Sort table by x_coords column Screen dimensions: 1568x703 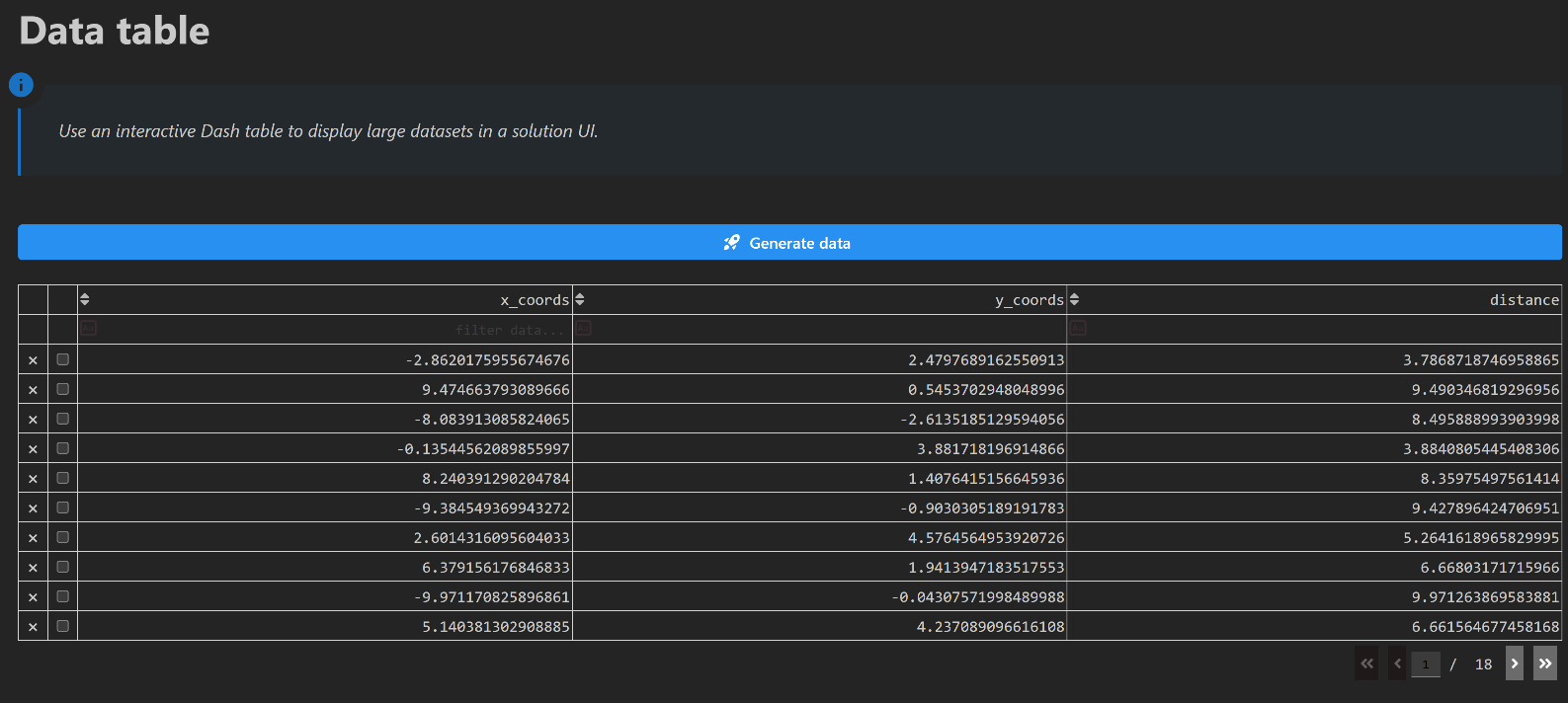(x=85, y=299)
